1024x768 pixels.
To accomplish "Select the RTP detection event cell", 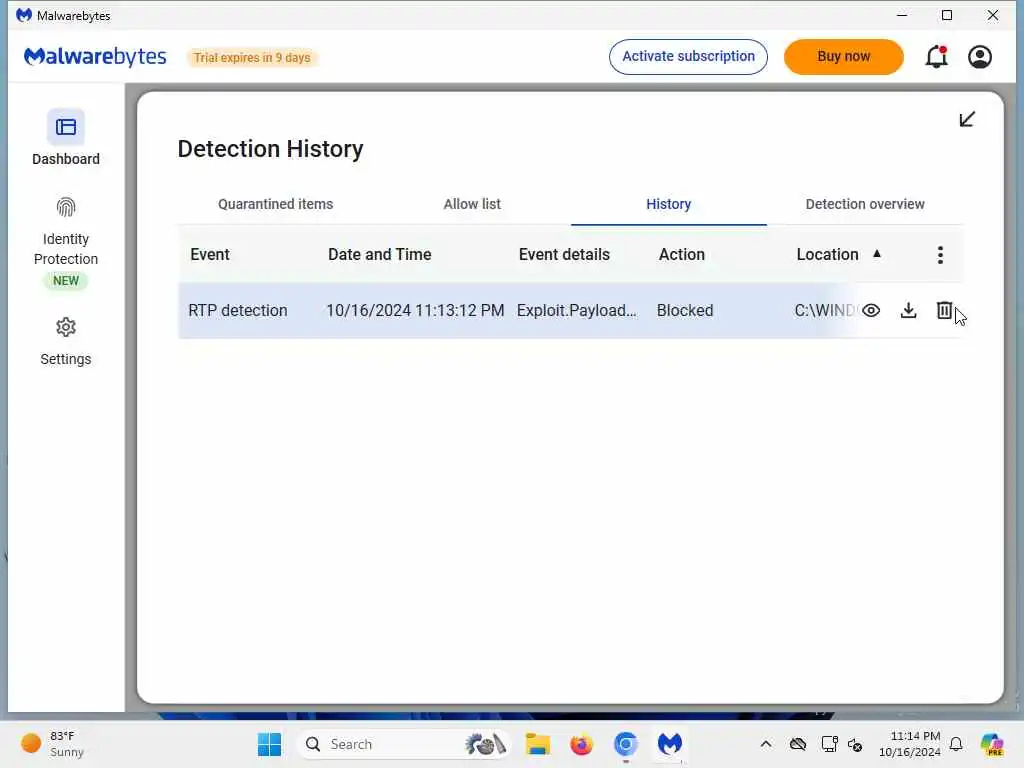I will (238, 310).
